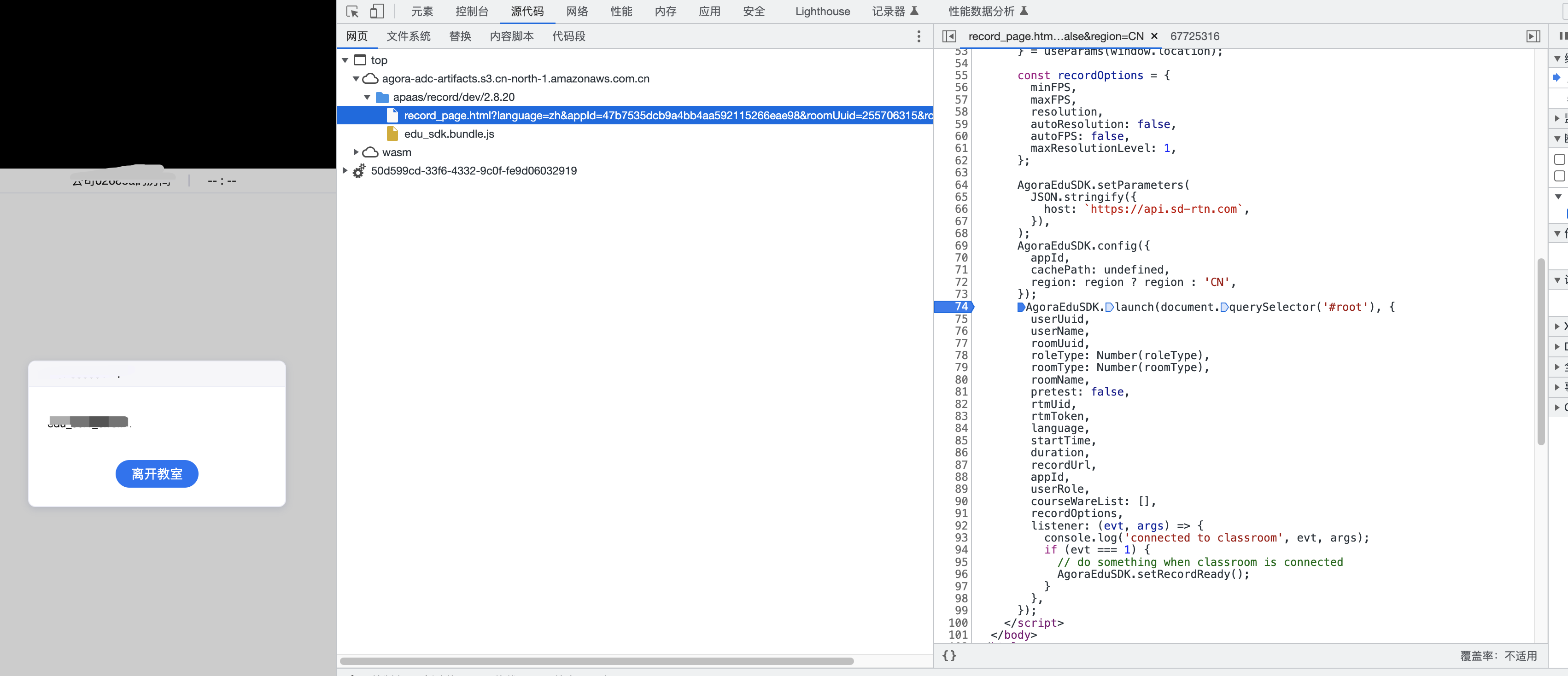Select the 网页 sources sub-tab
Viewport: 1568px width, 676px height.
[x=357, y=36]
